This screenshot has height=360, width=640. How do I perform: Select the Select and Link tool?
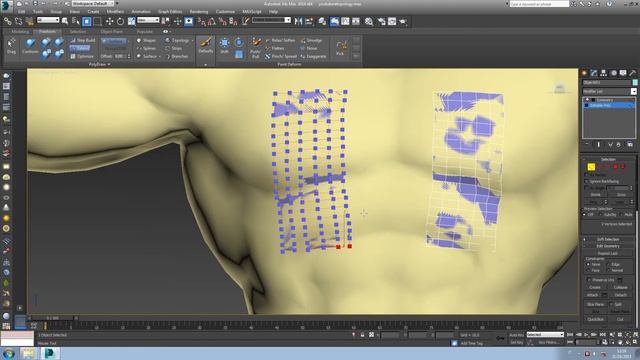tap(8, 21)
